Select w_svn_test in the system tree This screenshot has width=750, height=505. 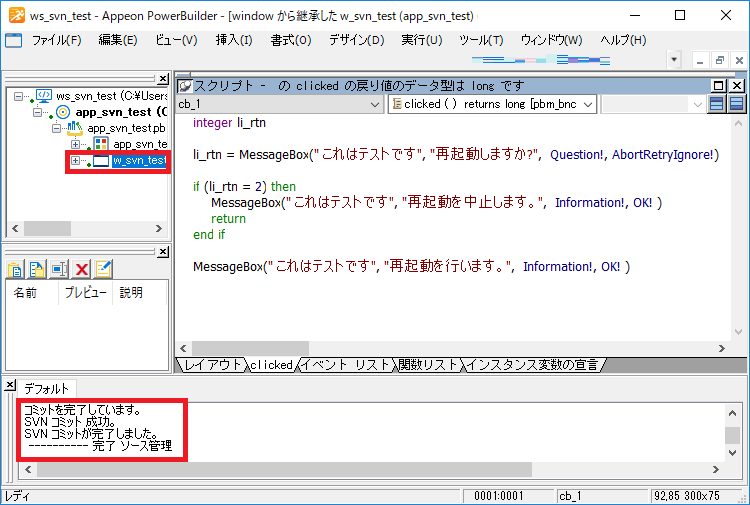(139, 161)
